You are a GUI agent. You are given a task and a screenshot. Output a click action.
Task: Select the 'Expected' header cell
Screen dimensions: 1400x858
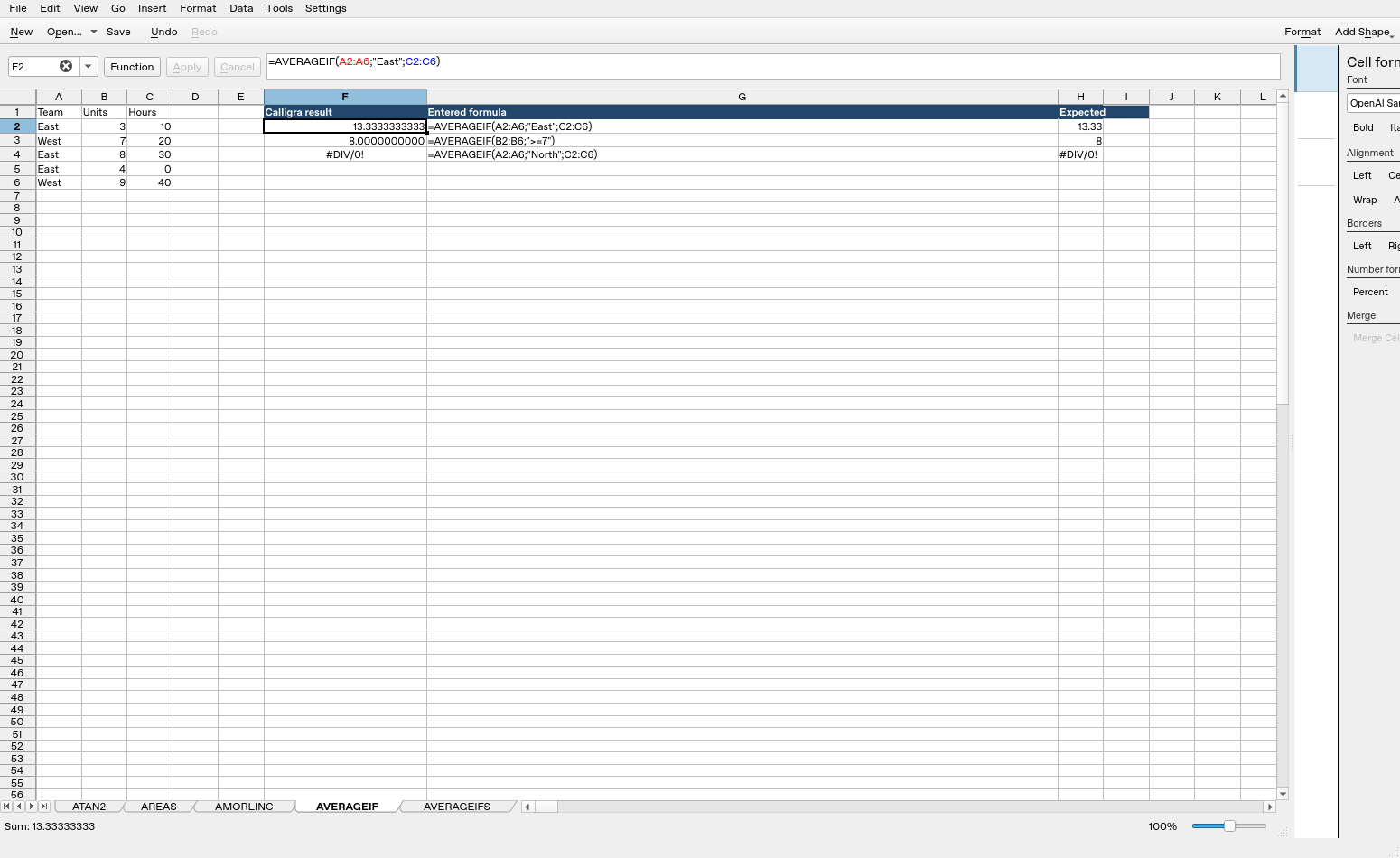point(1080,112)
